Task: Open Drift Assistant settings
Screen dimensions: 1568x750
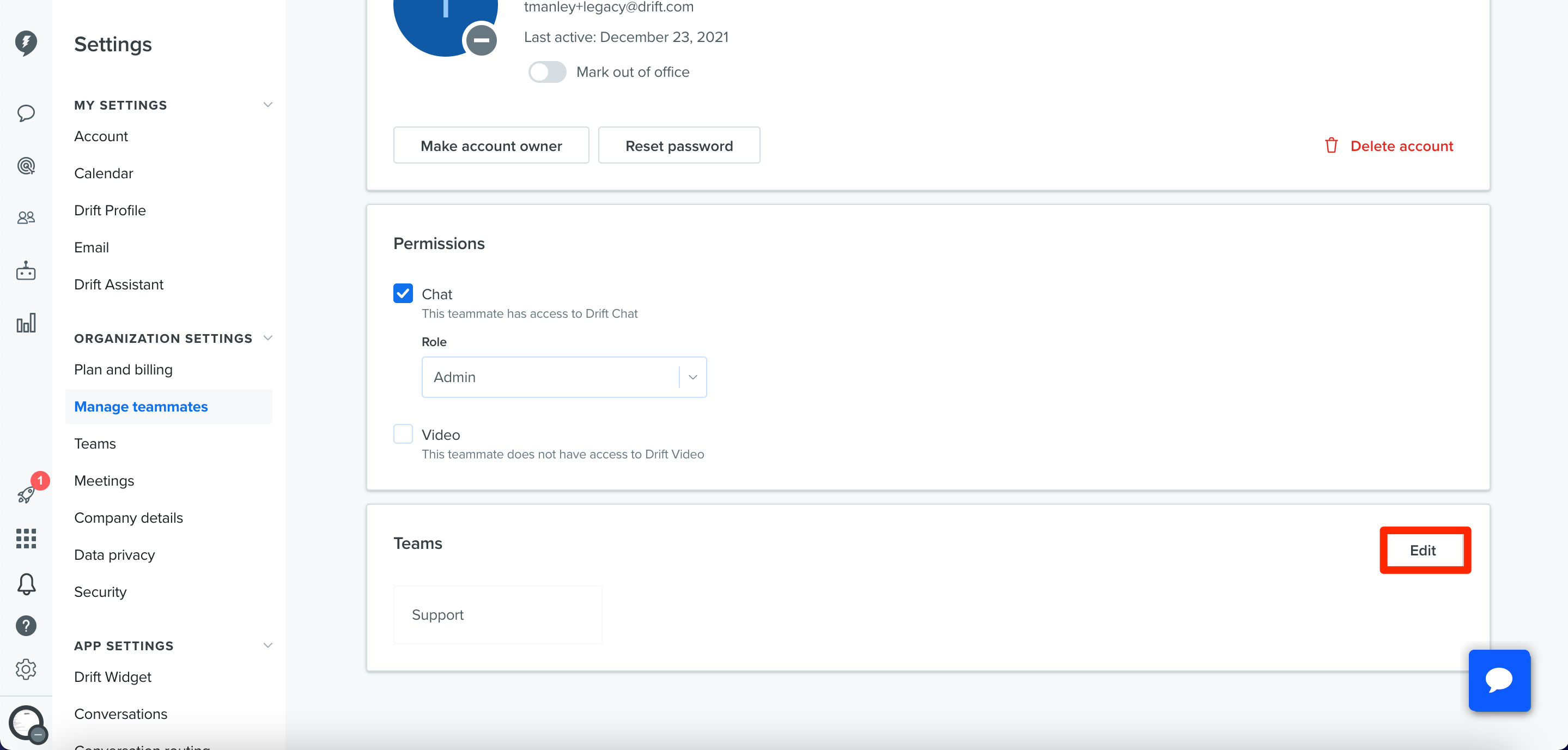Action: (x=119, y=285)
